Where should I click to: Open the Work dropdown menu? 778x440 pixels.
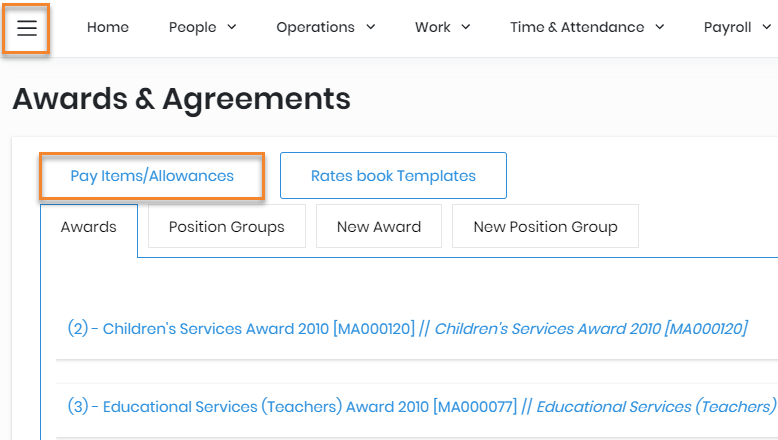coord(433,27)
